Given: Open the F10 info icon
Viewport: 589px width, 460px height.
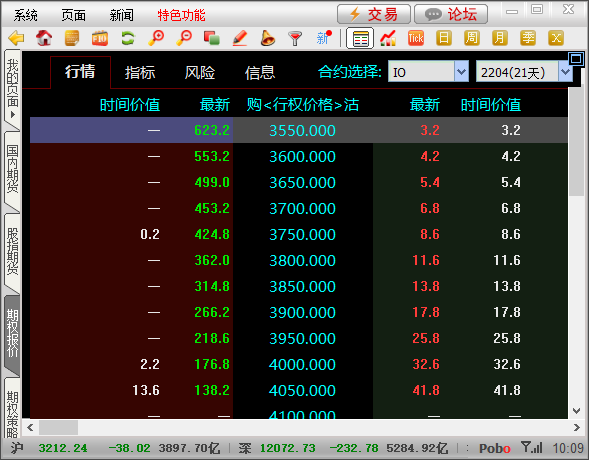Looking at the screenshot, I should coord(100,38).
